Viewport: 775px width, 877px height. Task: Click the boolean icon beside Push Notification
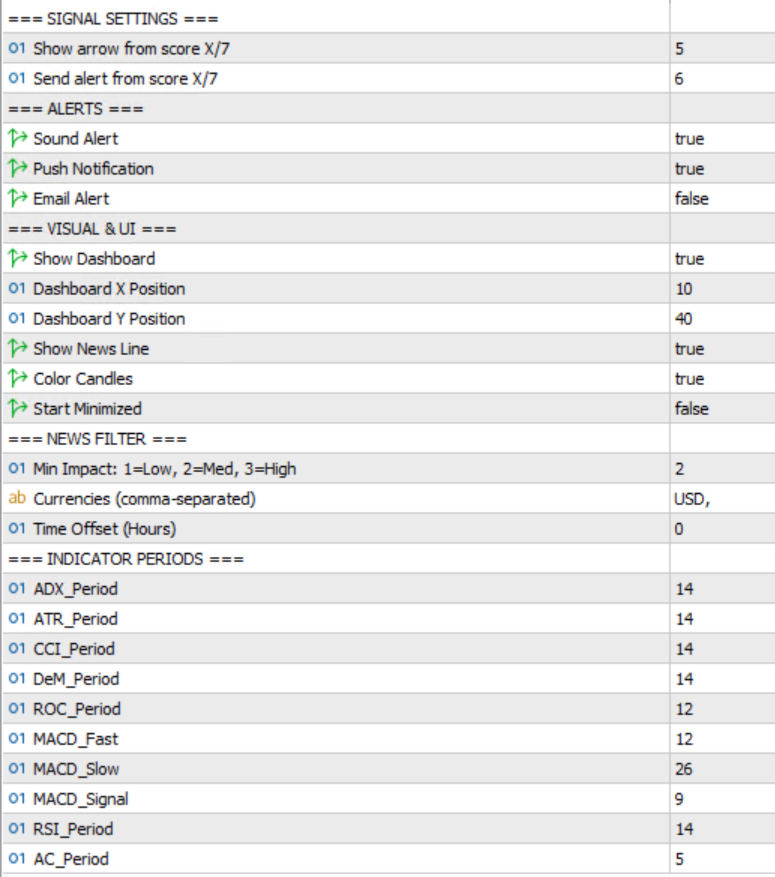[17, 169]
